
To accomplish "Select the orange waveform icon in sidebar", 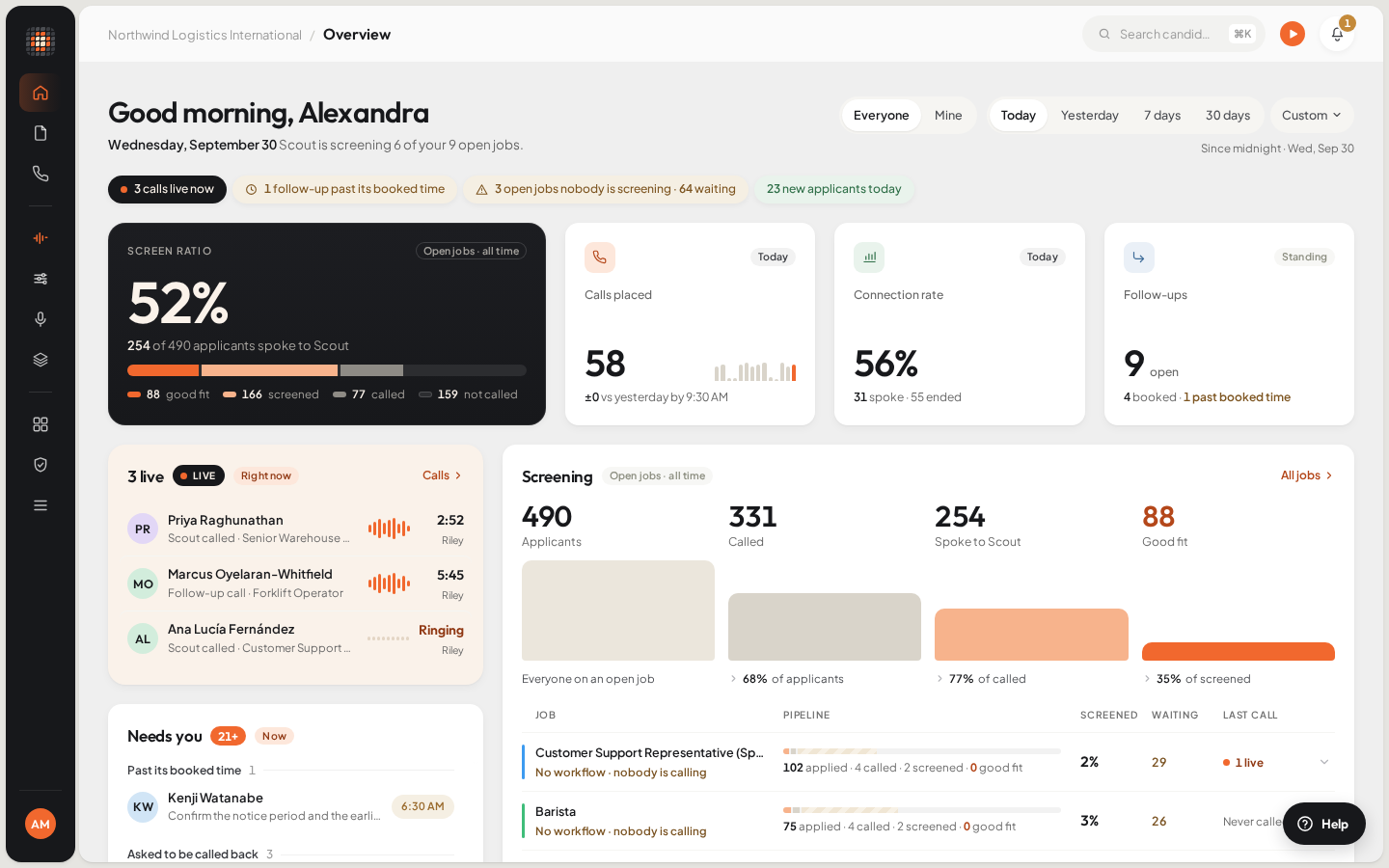I will tap(41, 238).
